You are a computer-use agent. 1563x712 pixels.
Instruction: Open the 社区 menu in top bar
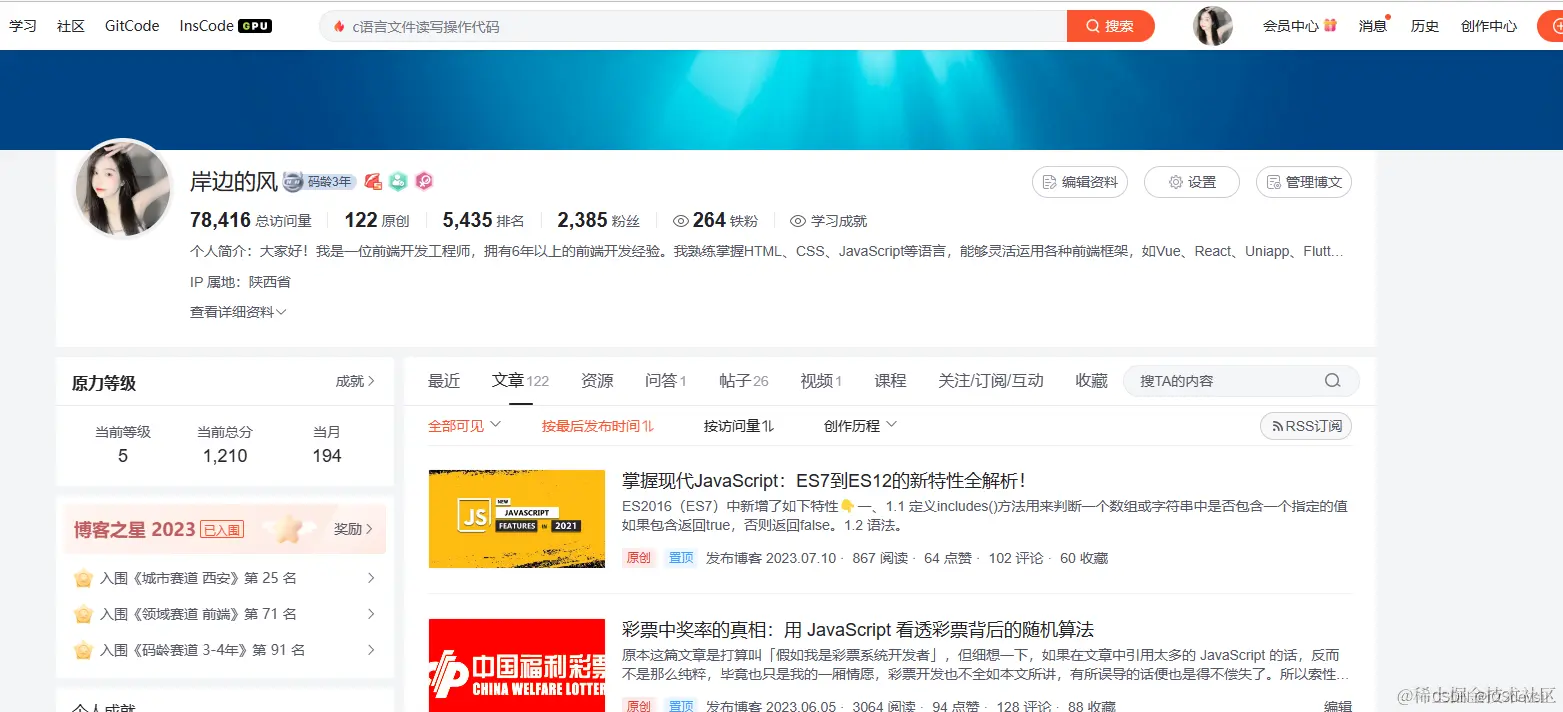[70, 26]
